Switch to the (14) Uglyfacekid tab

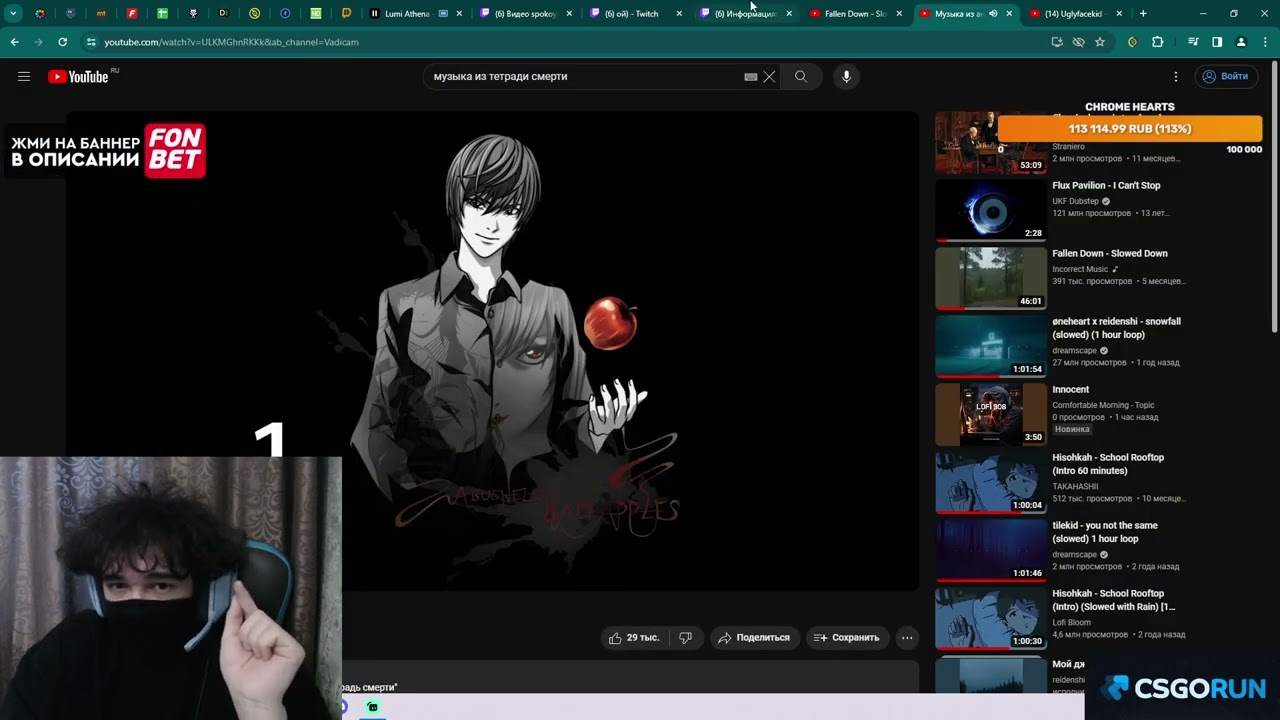pyautogui.click(x=1075, y=14)
